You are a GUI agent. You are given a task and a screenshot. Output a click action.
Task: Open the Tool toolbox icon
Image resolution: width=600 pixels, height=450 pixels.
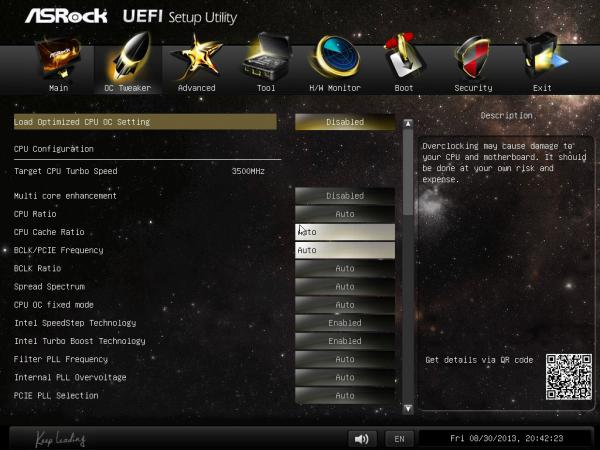pyautogui.click(x=266, y=57)
